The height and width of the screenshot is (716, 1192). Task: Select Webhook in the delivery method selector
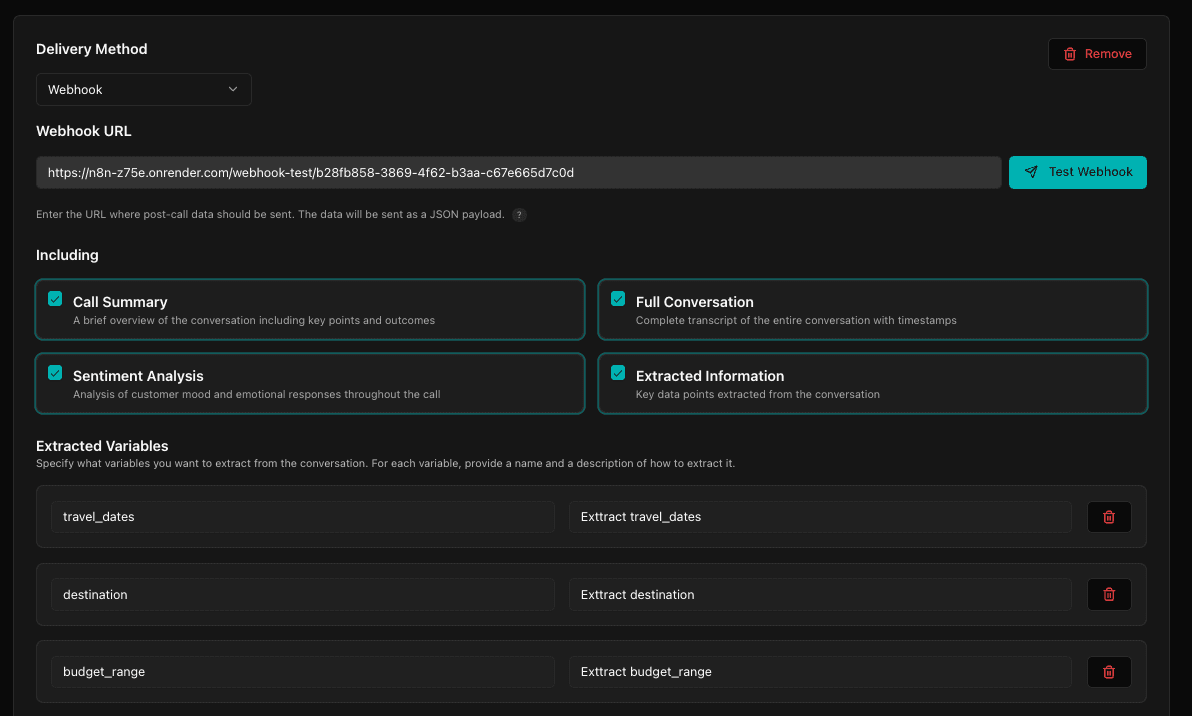[x=143, y=89]
